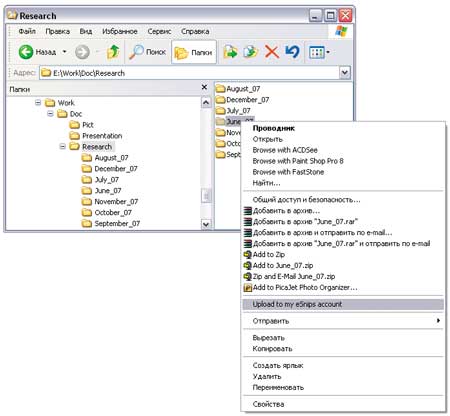Image resolution: width=450 pixels, height=416 pixels.
Task: Click the Copy To folder icon
Action: pos(251,52)
